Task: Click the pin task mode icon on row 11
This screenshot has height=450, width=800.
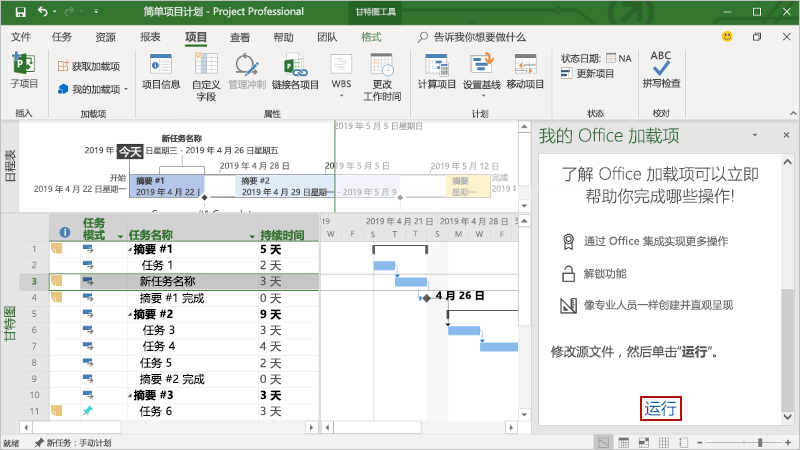Action: tap(88, 410)
